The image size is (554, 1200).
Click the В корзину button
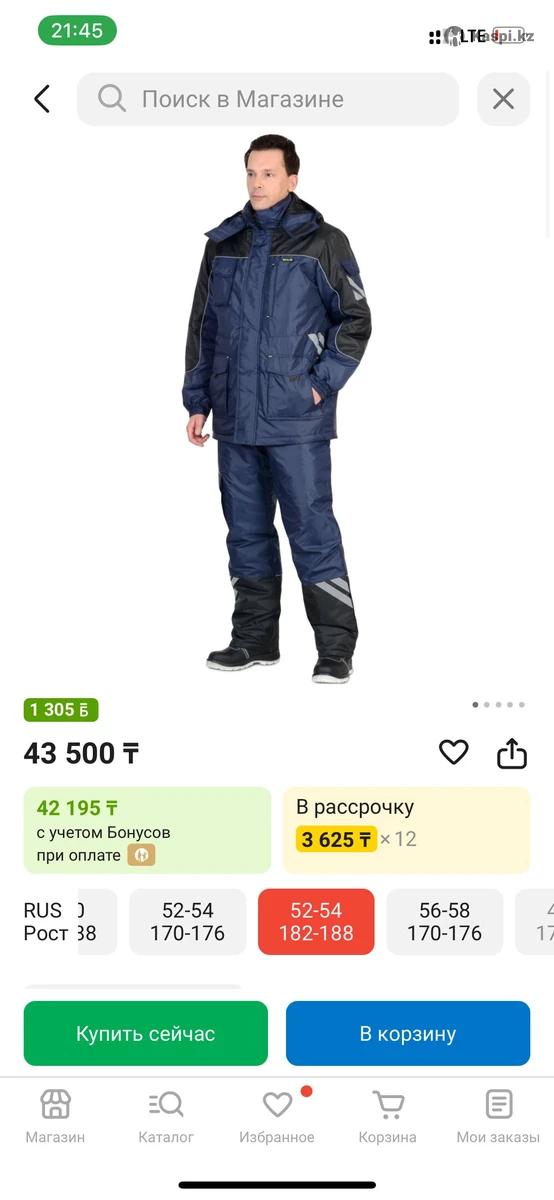click(x=408, y=1033)
